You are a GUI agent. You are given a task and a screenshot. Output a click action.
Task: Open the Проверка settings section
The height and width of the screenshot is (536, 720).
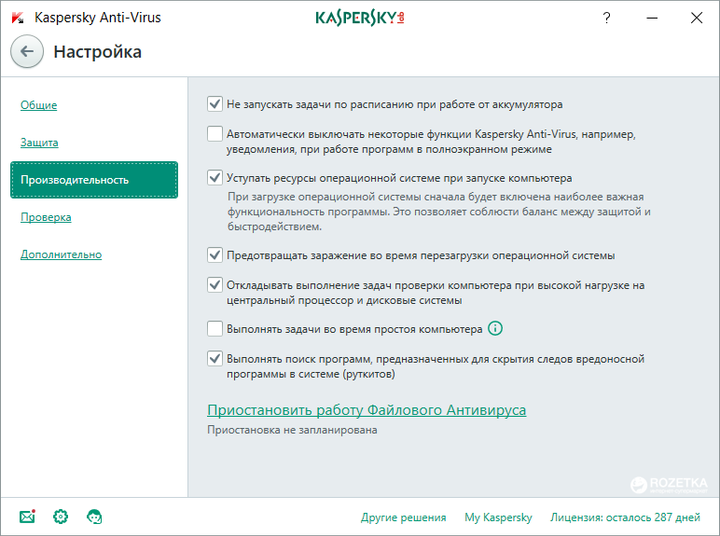pyautogui.click(x=46, y=217)
